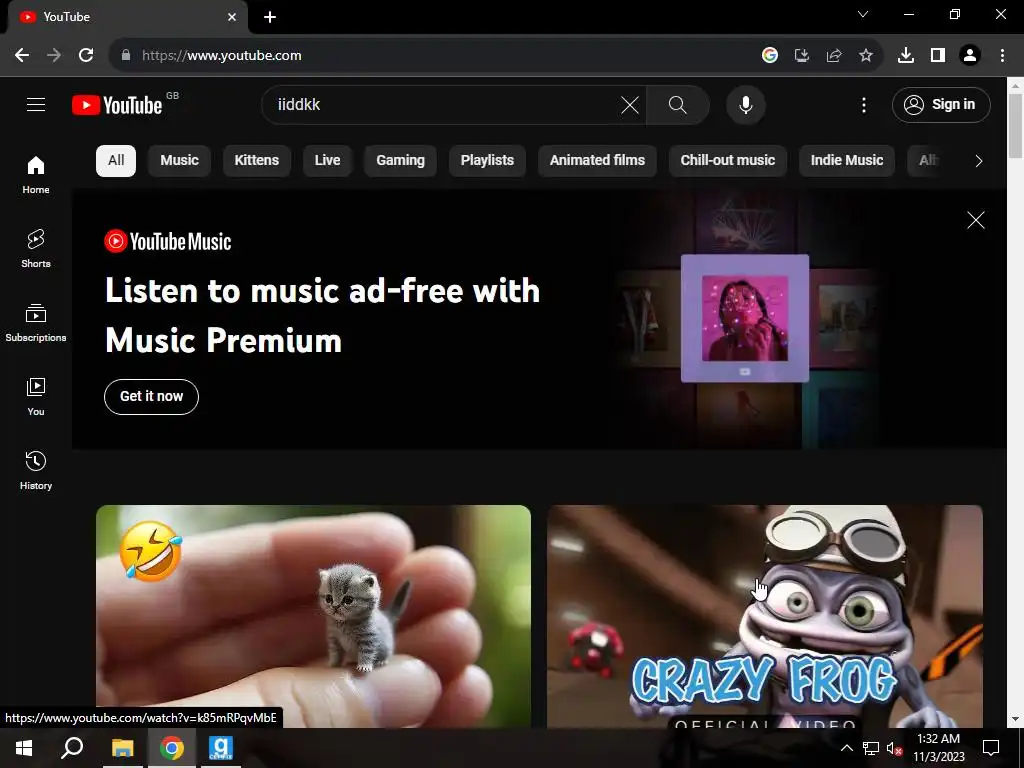Click the Chrome taskbar icon
This screenshot has width=1024, height=768.
172,748
